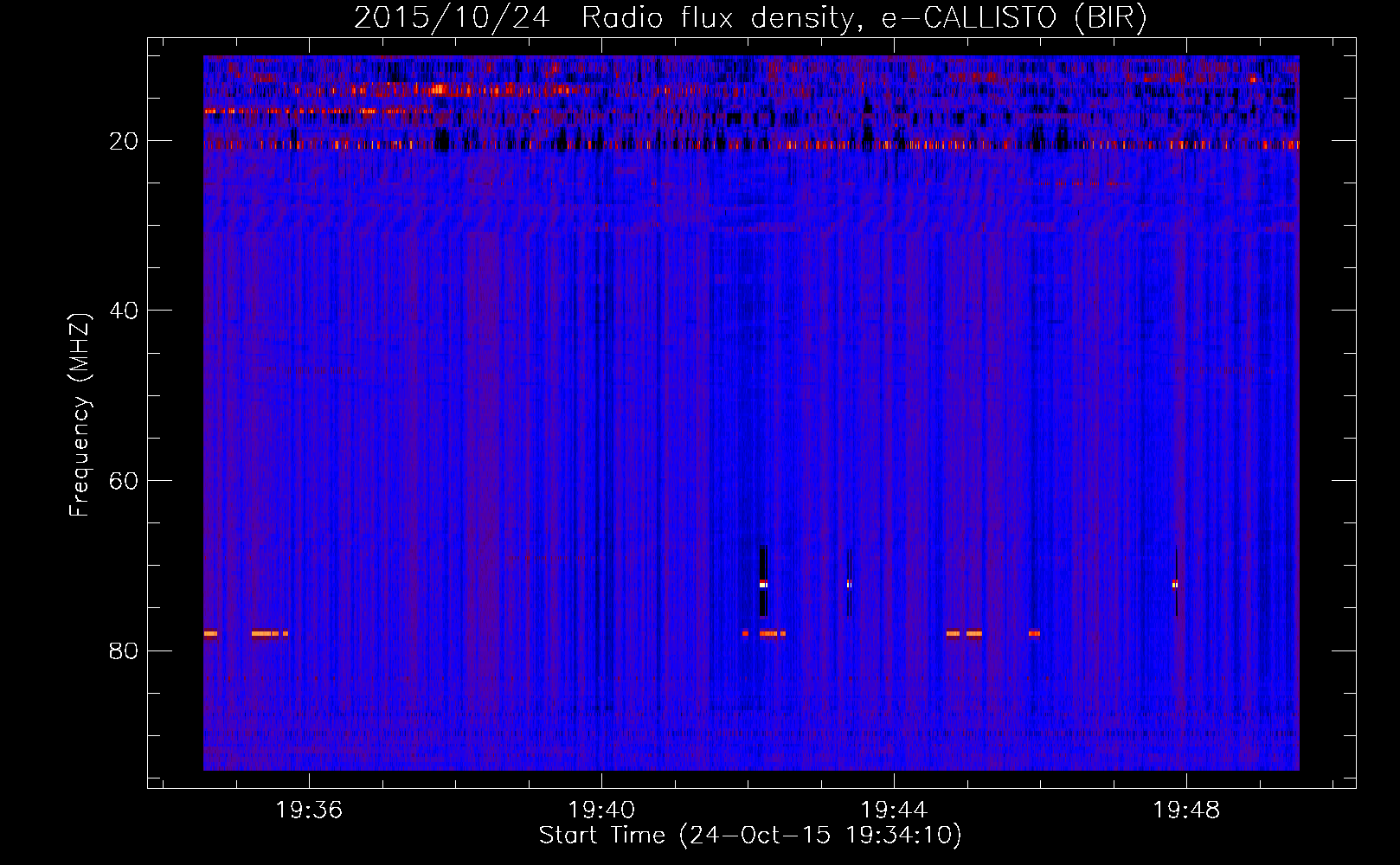Click the 60 MHz frequency tick label

[x=124, y=481]
